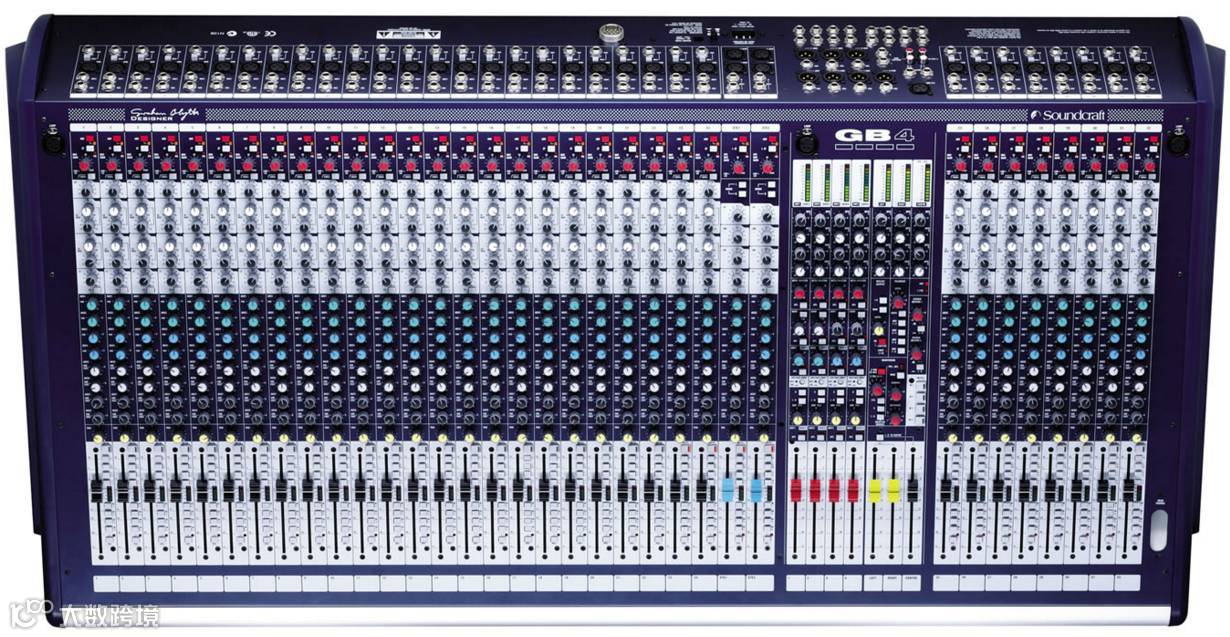
Task: Click the lamp socket left of the GB4 logo
Action: point(806,142)
